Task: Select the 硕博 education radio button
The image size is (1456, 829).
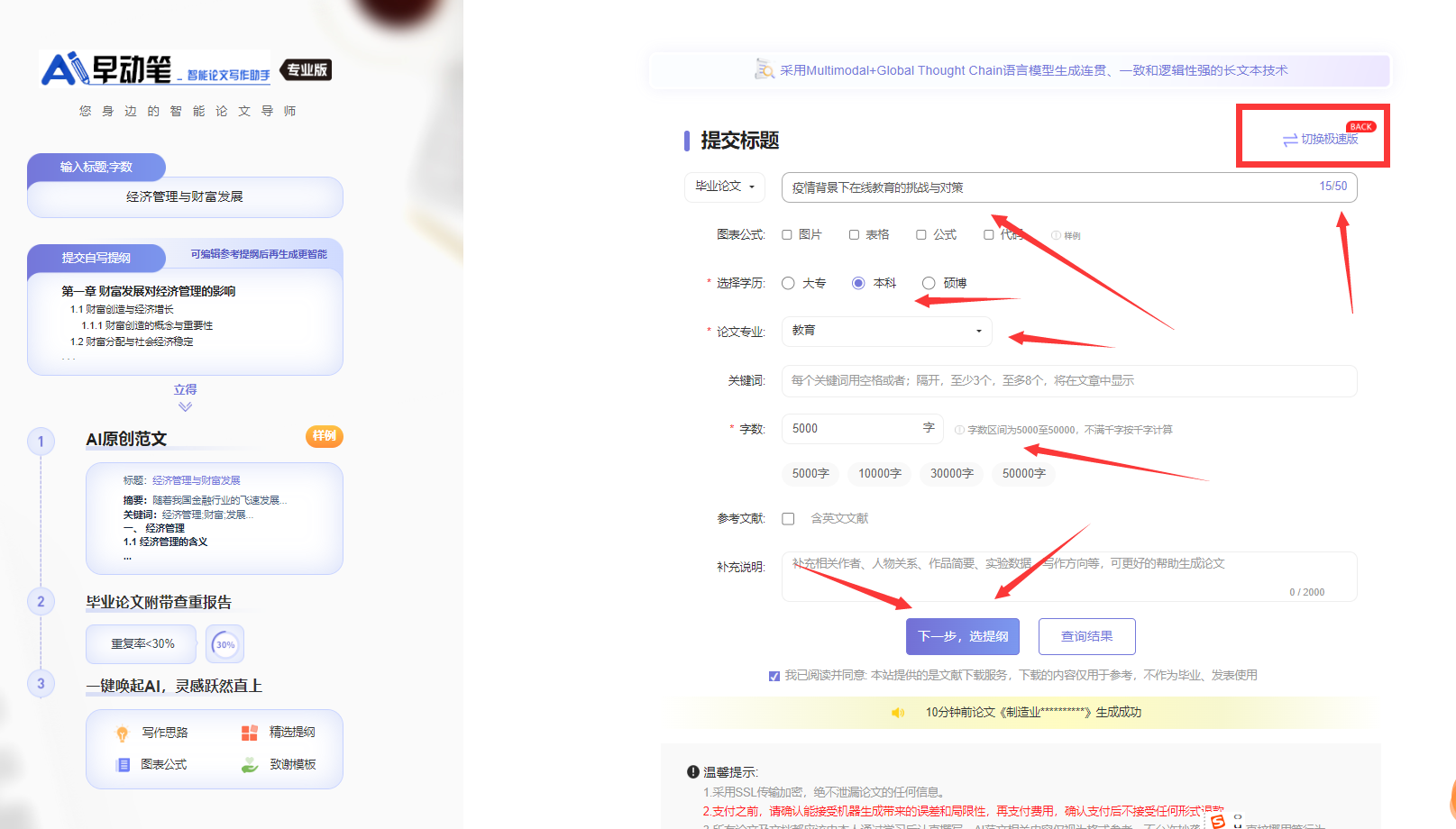Action: point(929,283)
